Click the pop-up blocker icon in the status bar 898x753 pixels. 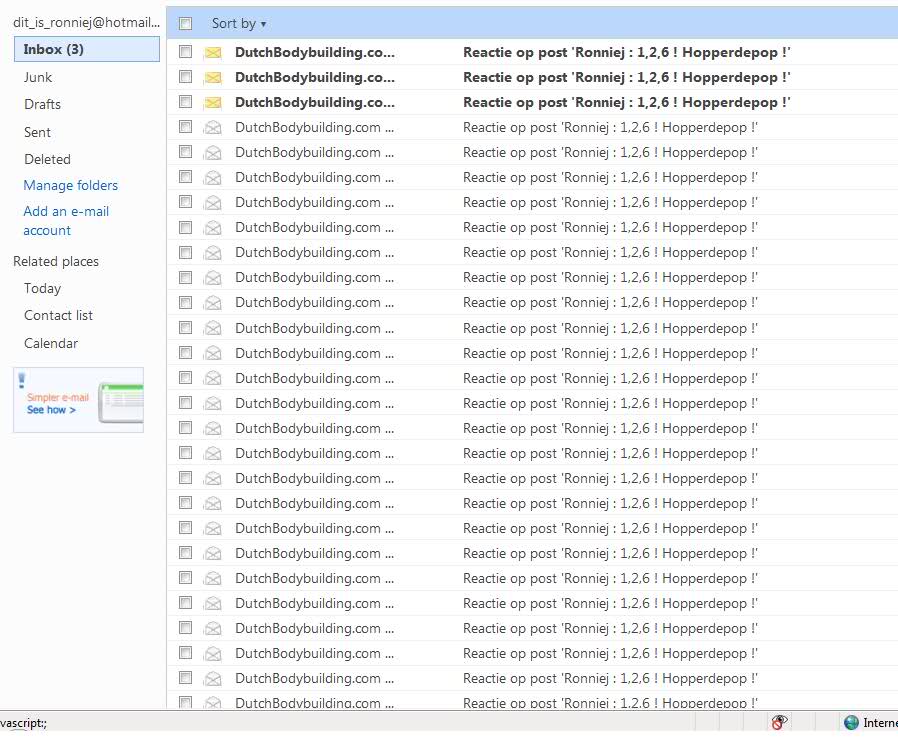click(779, 723)
